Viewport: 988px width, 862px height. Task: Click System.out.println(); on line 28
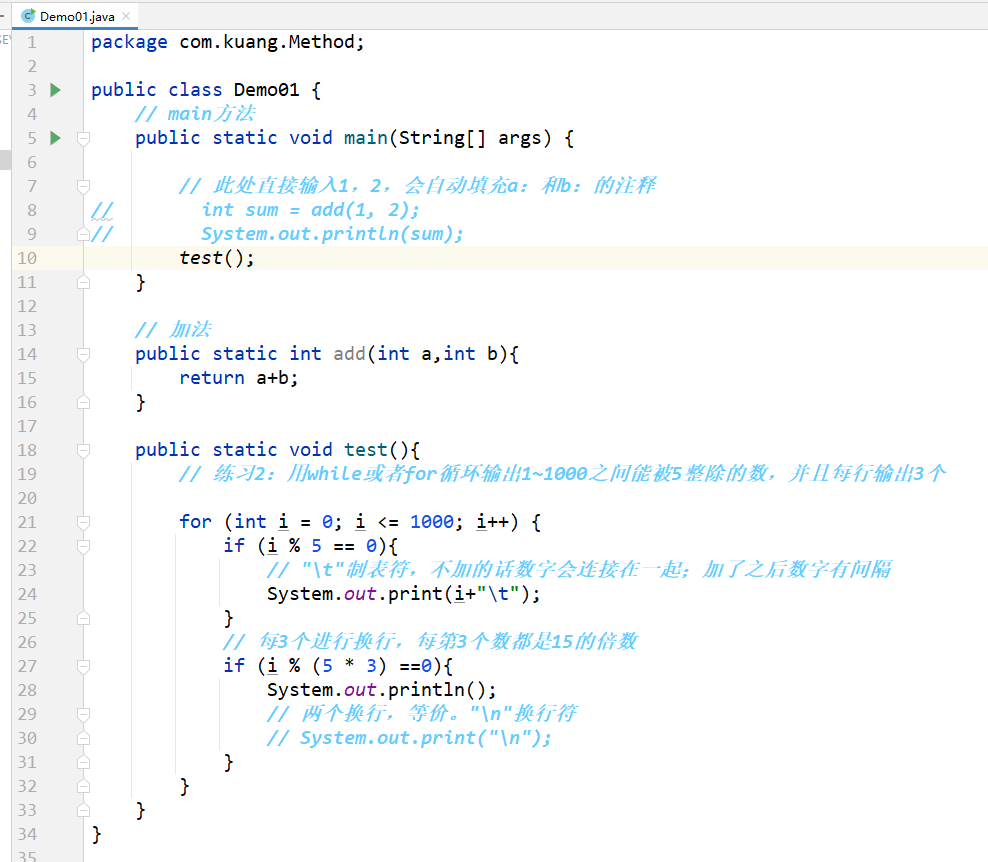click(x=382, y=690)
